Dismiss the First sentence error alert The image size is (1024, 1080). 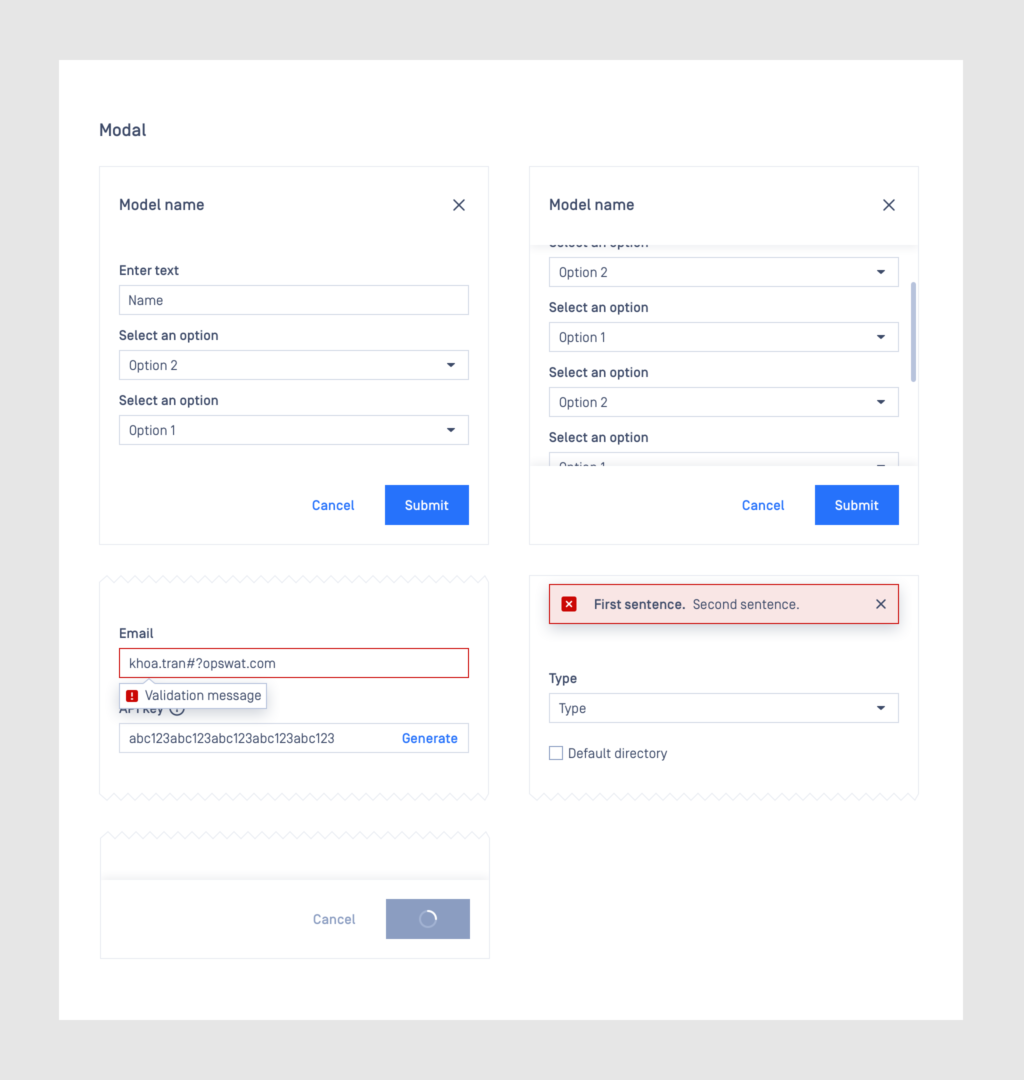(881, 604)
